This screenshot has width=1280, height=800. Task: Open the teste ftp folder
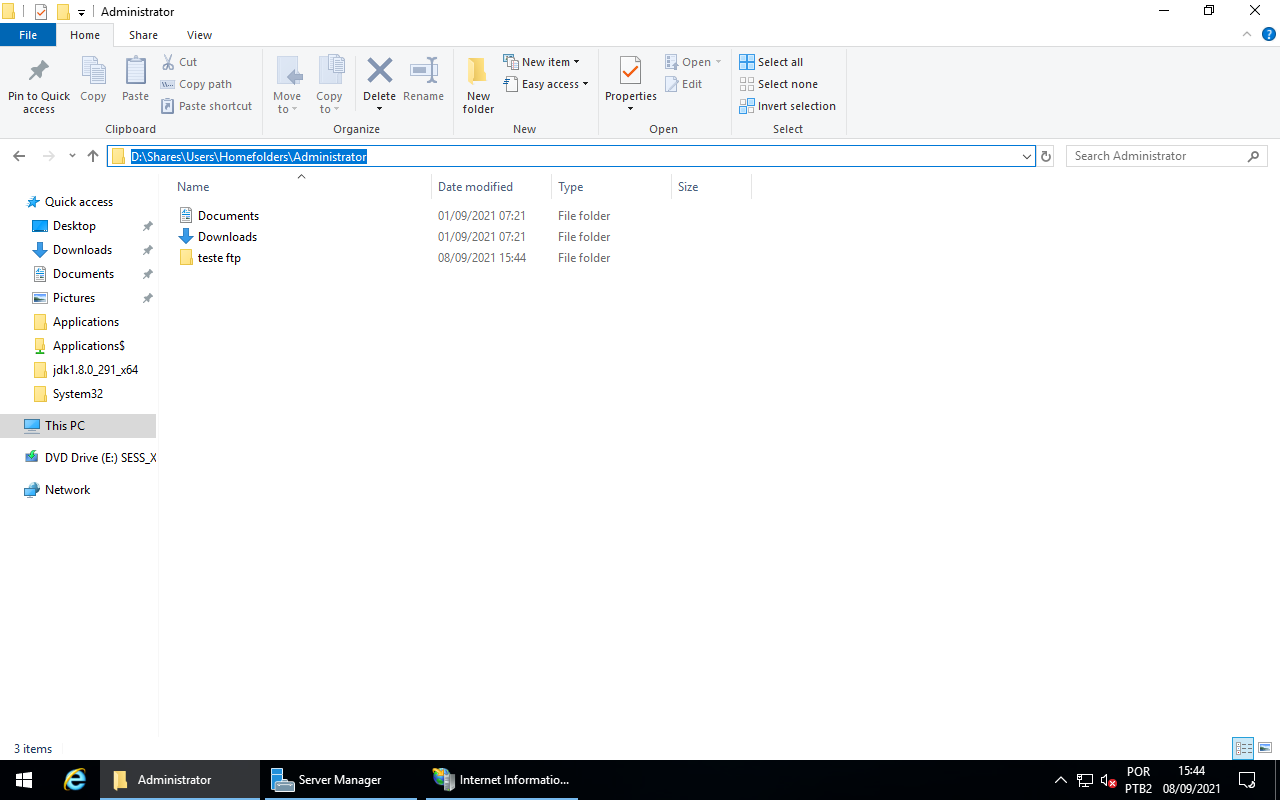218,257
